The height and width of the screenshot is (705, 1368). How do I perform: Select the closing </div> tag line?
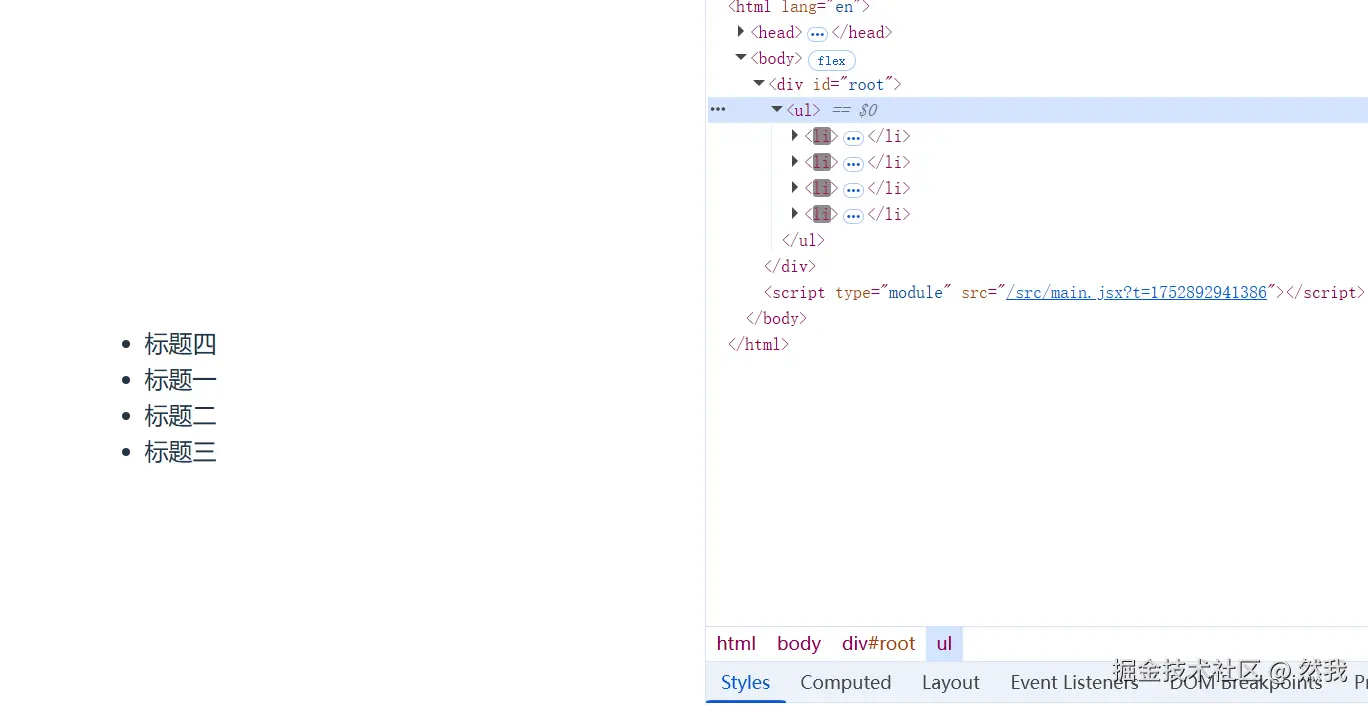click(x=790, y=266)
